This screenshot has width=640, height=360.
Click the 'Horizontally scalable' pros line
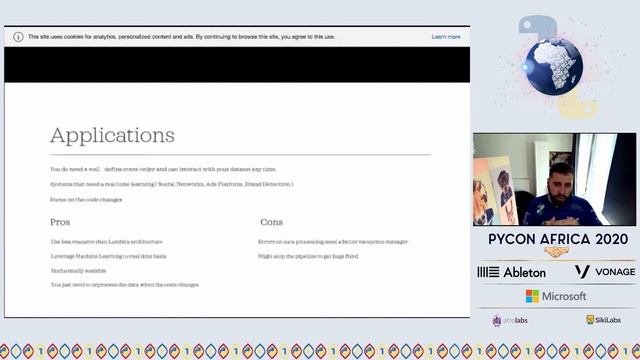tap(78, 271)
